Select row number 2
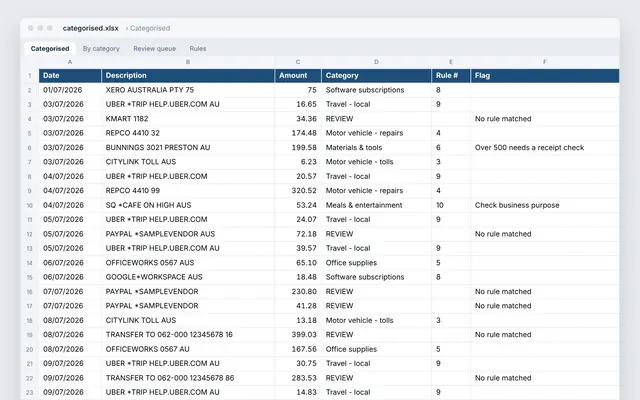640x400 pixels. [x=29, y=90]
